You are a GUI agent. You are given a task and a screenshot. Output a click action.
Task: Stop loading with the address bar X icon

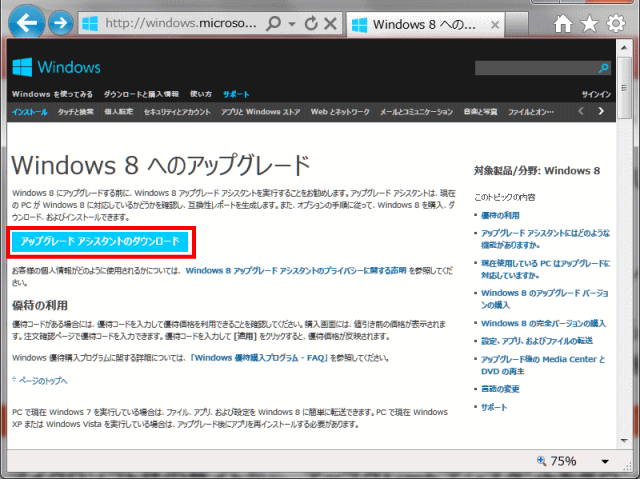330,24
